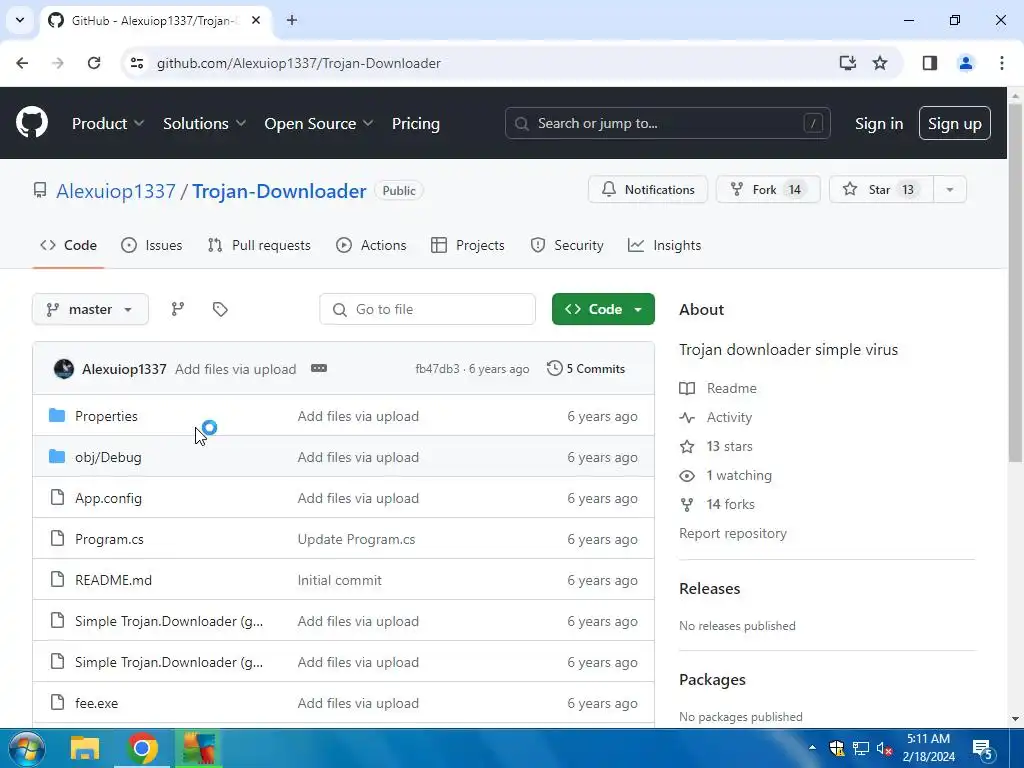Click the GitHub logo in header
Image resolution: width=1024 pixels, height=768 pixels.
31,123
